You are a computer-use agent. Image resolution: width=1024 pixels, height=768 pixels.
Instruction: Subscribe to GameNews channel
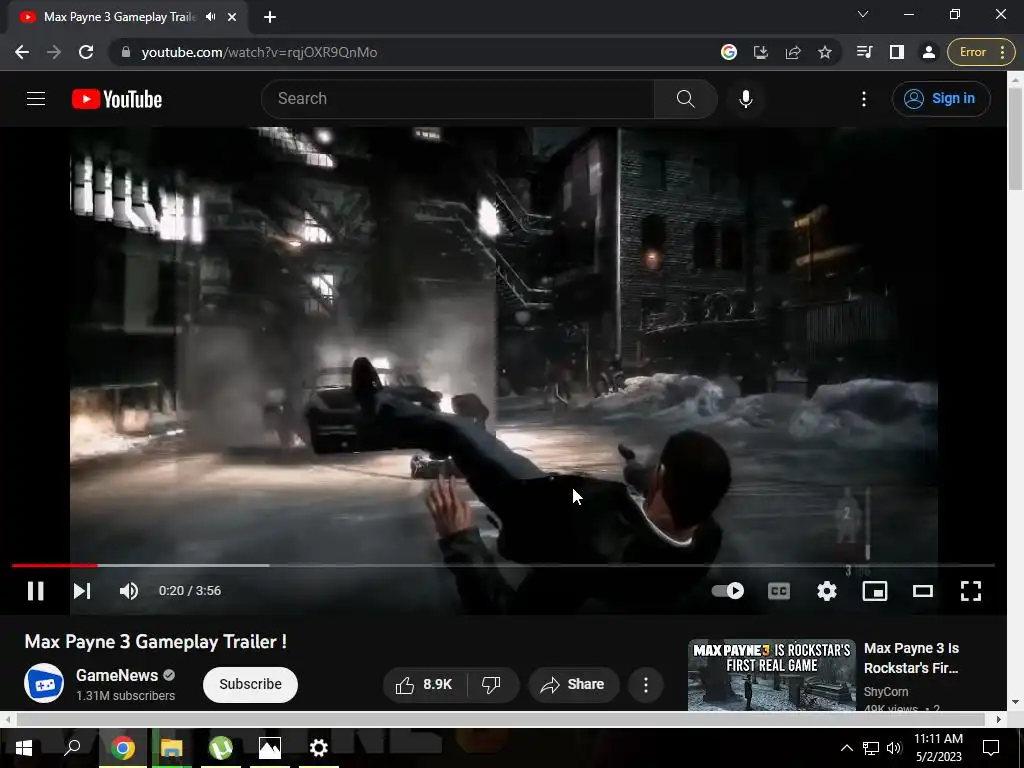[250, 684]
